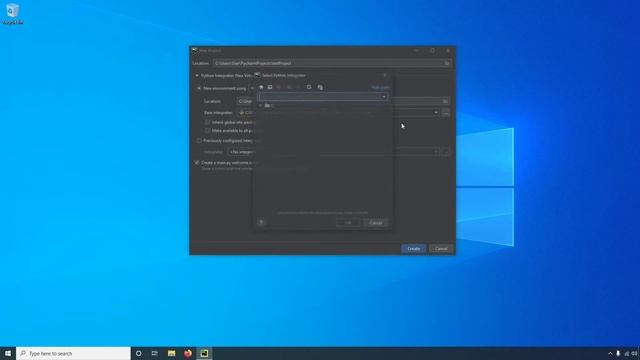Toggle show hidden files icon

320,87
